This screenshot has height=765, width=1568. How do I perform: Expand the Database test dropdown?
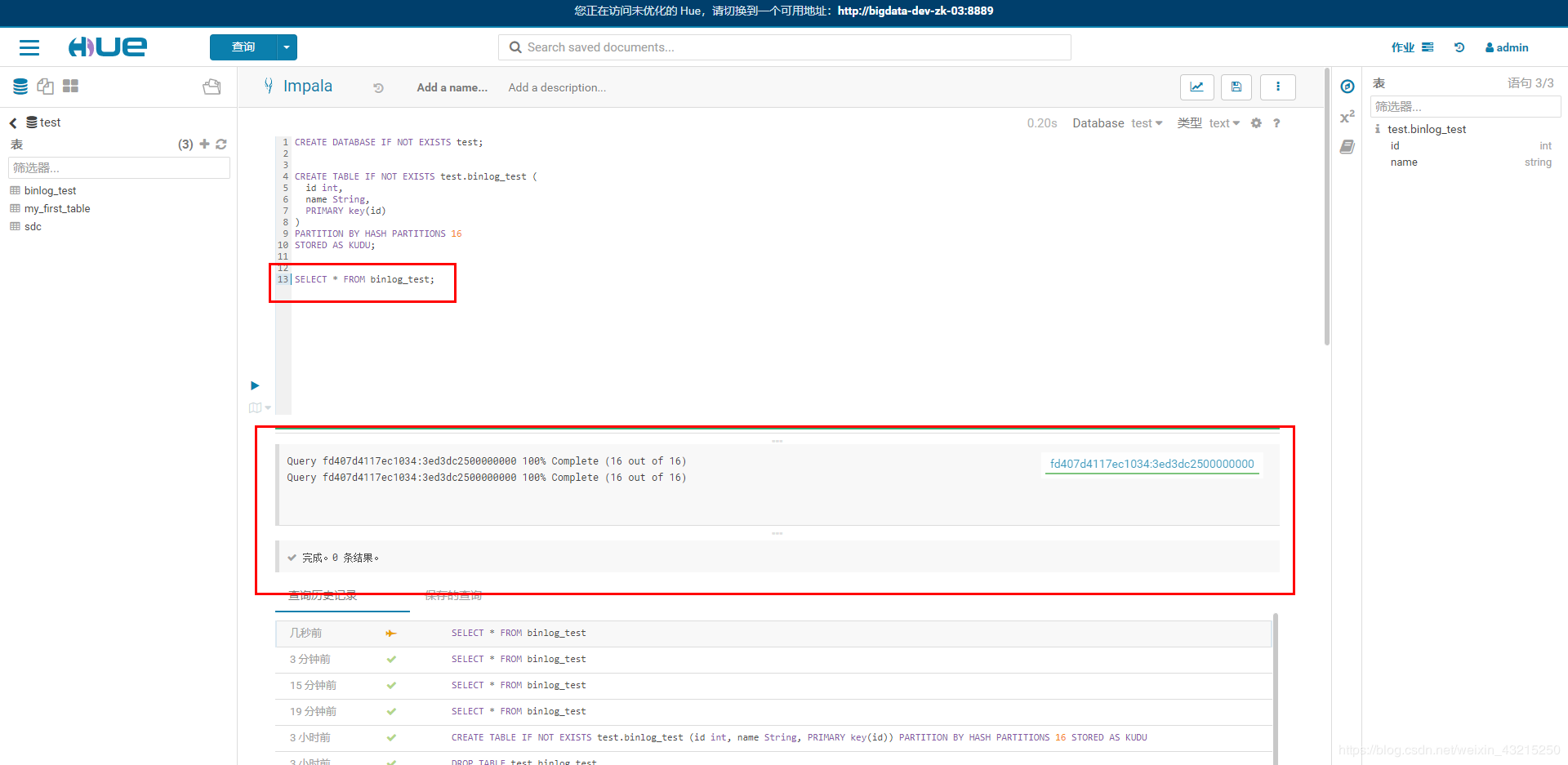[x=1147, y=122]
